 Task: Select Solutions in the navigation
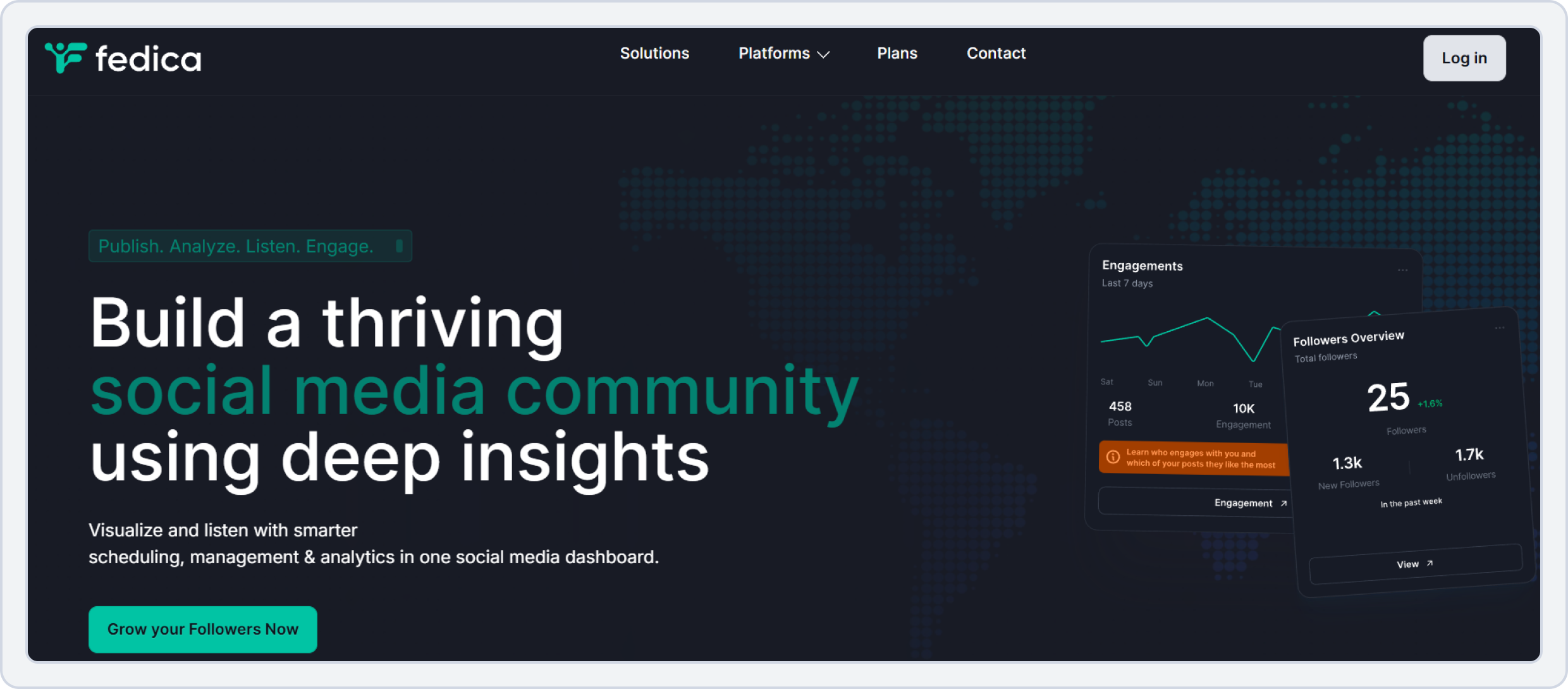(654, 54)
